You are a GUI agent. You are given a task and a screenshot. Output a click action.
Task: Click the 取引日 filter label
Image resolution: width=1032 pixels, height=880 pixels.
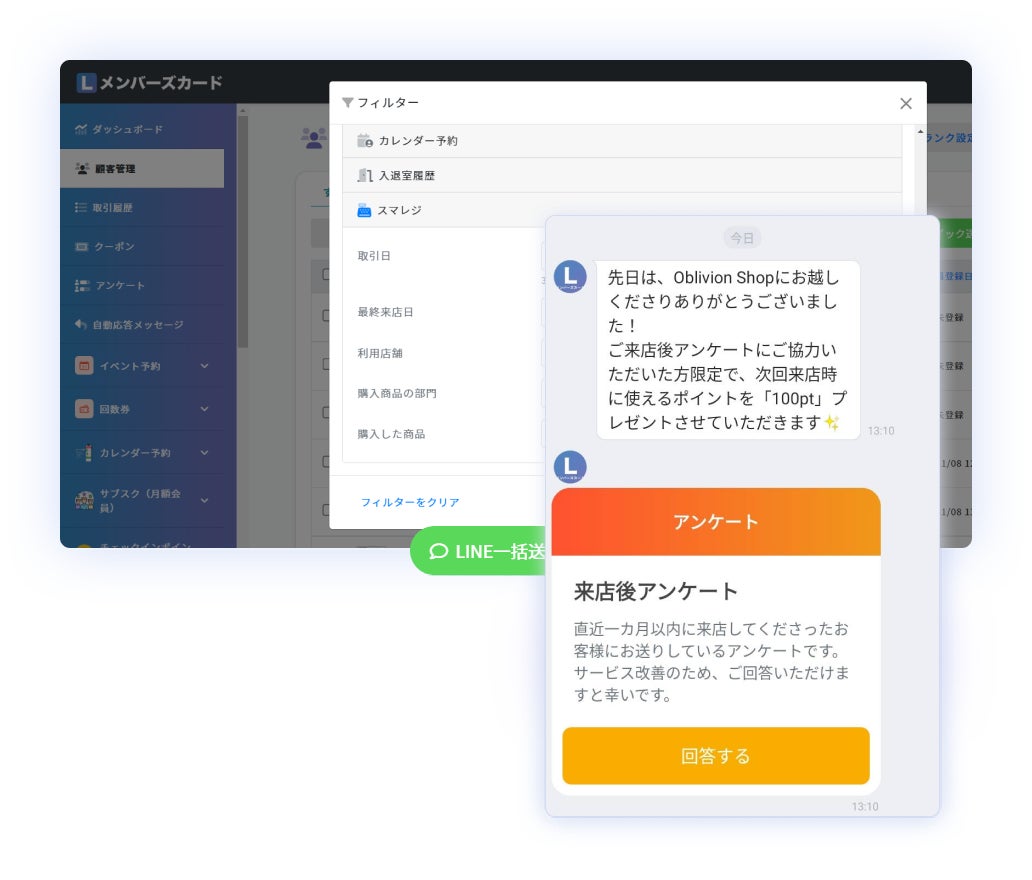374,256
